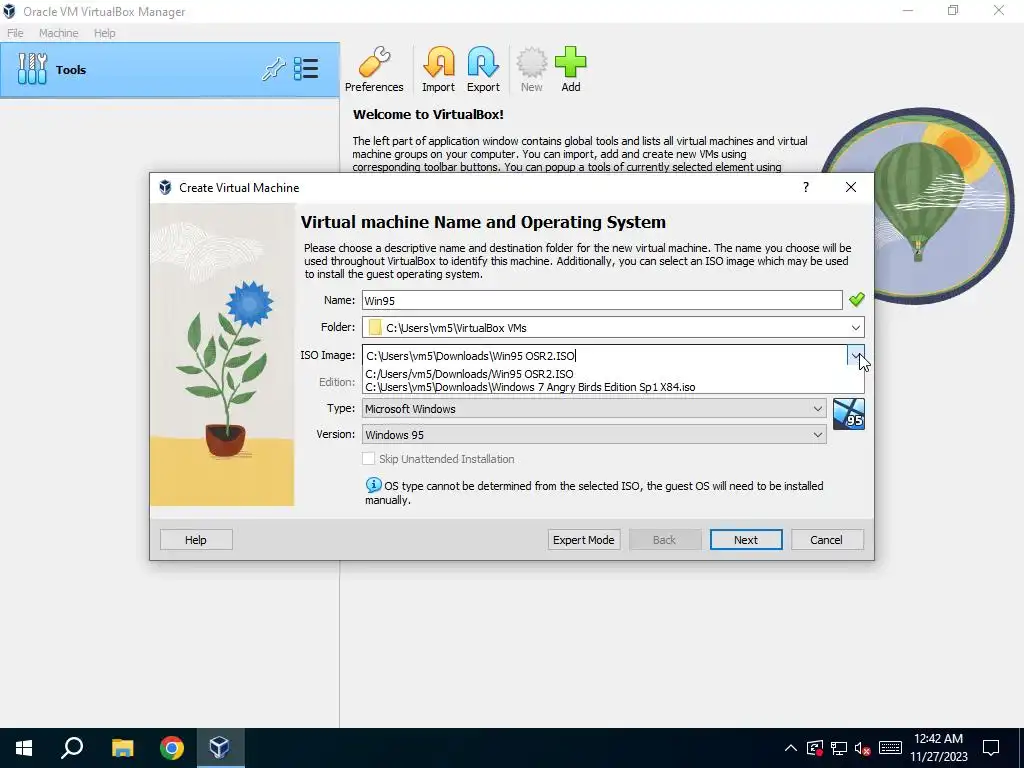Click the New machine toolbar icon
Screen dimensions: 1024x768
point(531,69)
